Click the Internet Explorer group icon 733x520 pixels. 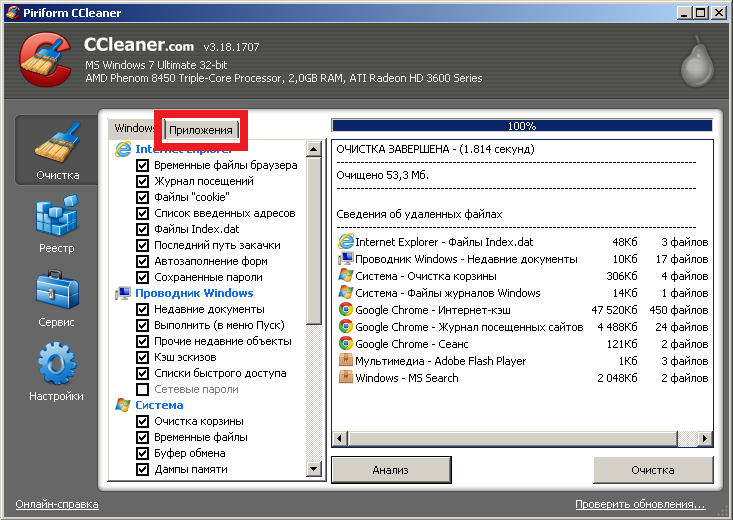point(123,149)
